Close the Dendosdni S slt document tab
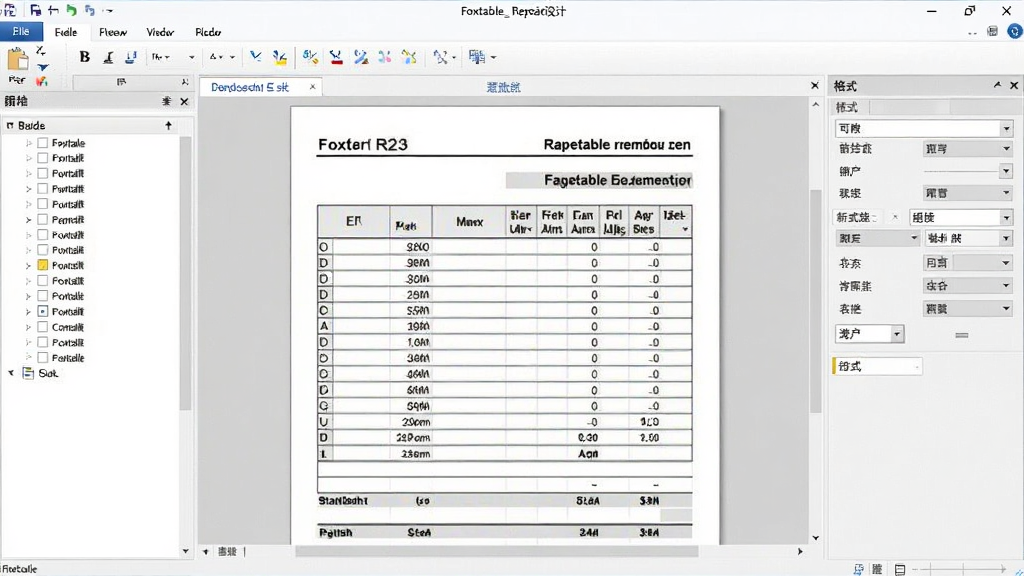The width and height of the screenshot is (1024, 576). (x=312, y=86)
